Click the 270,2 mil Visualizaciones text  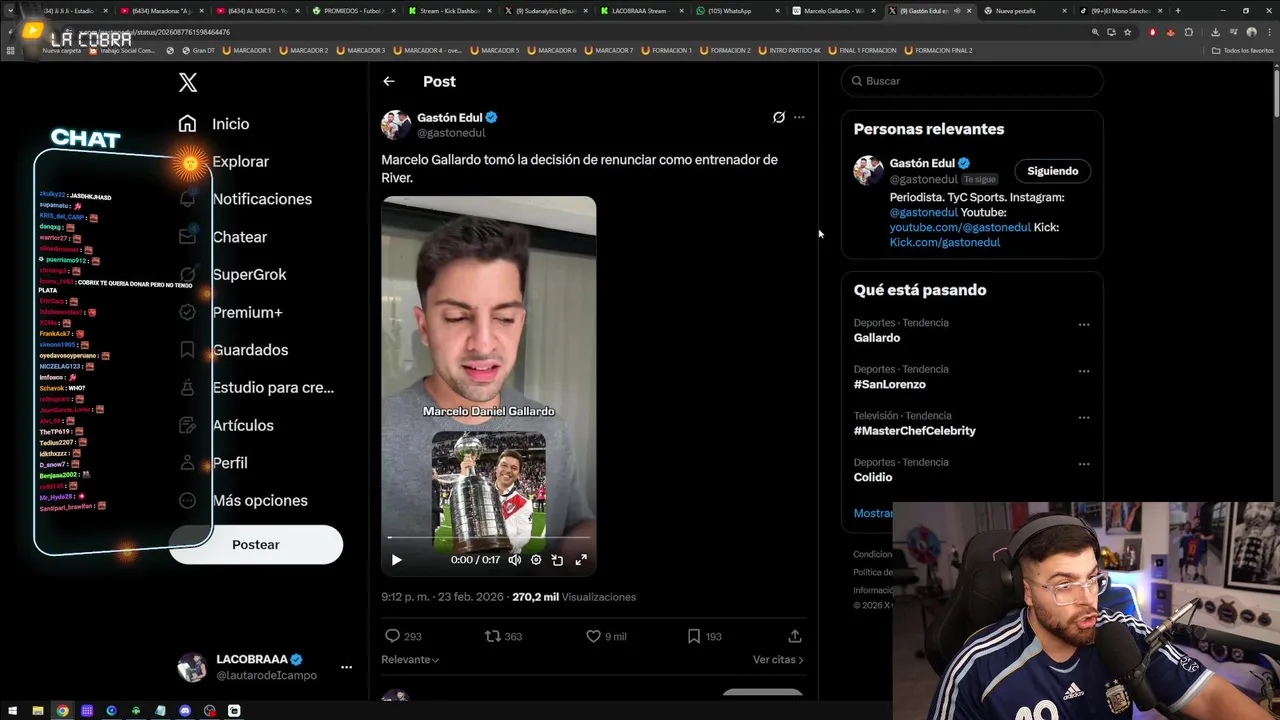coord(574,597)
